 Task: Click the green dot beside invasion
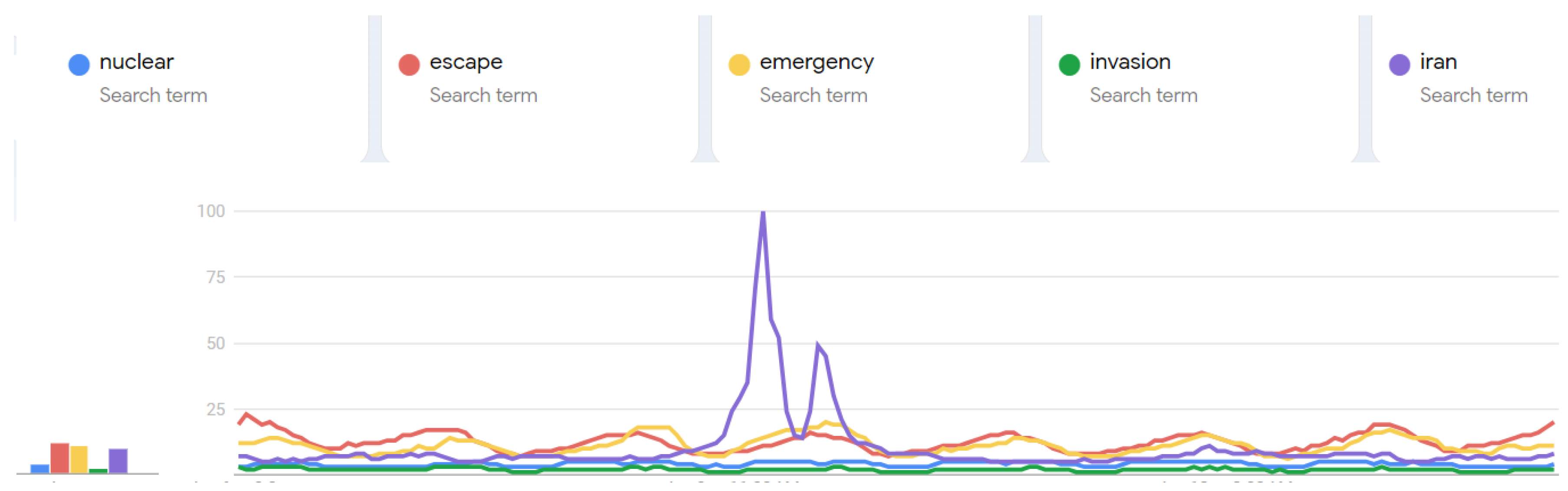1069,65
